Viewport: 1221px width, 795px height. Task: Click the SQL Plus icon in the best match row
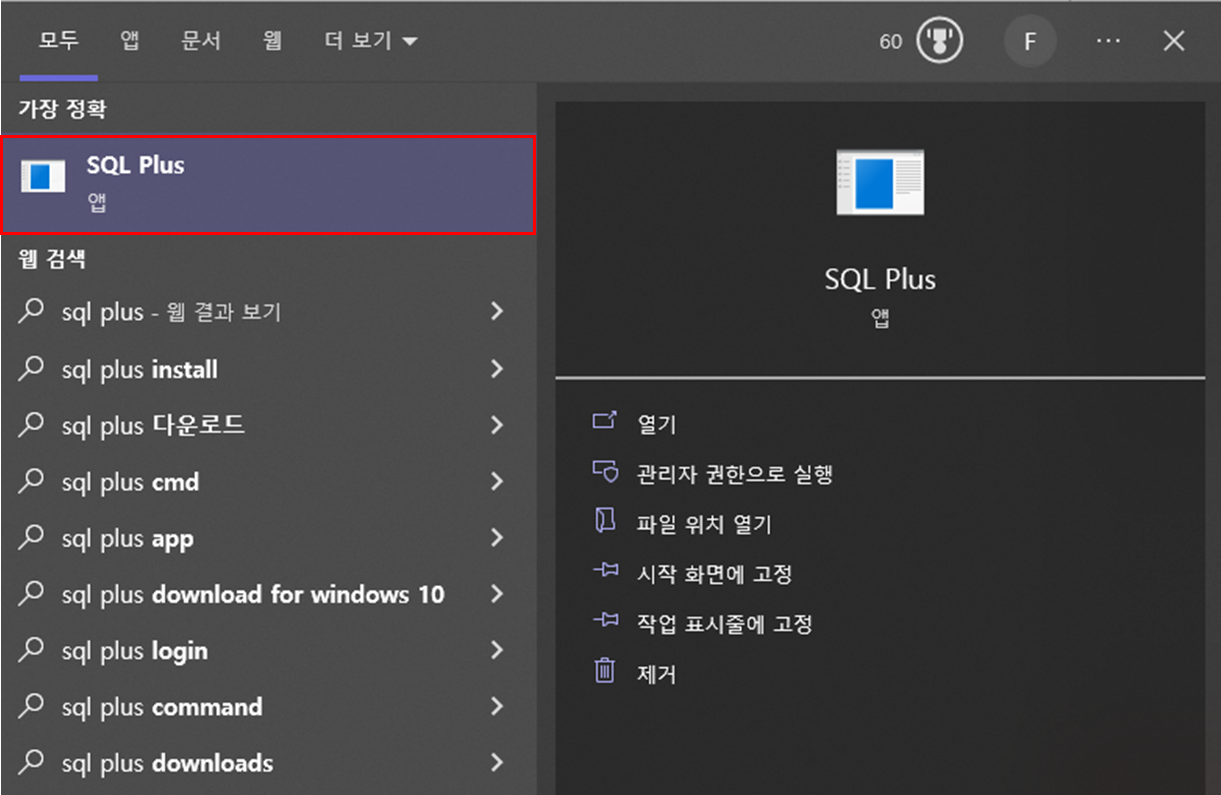[x=43, y=176]
